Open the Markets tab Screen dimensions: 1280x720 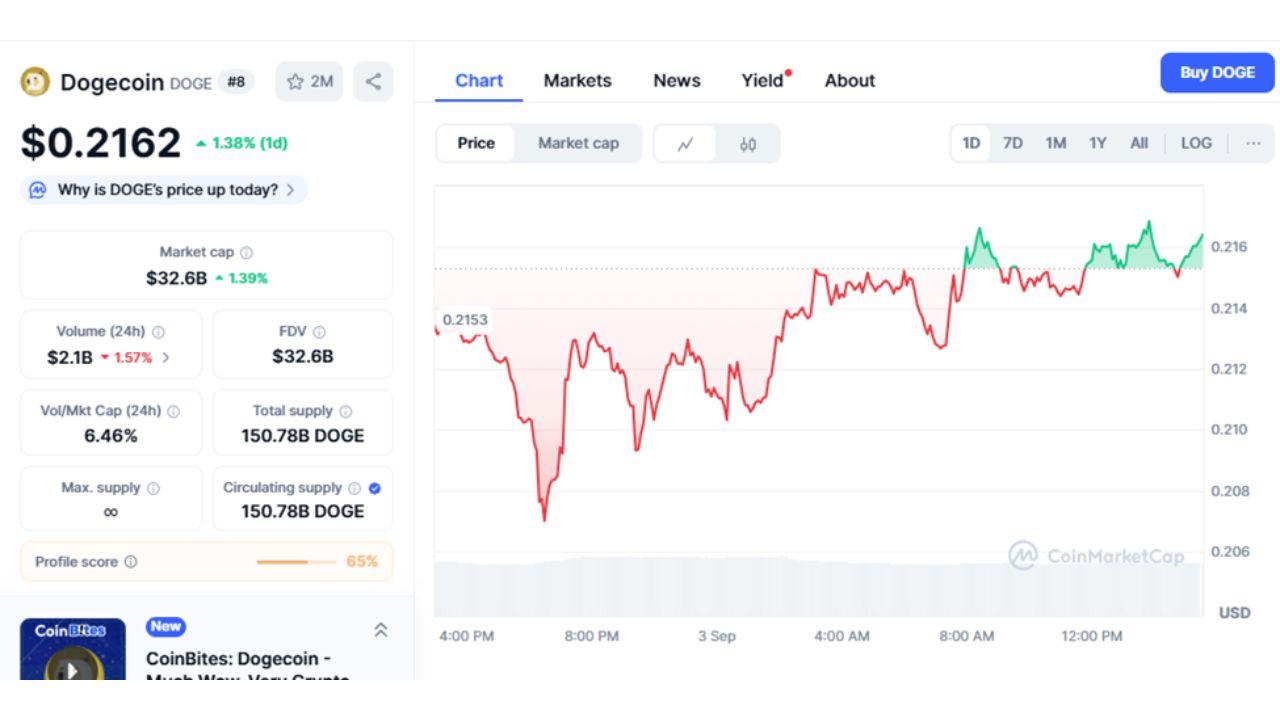(x=577, y=81)
